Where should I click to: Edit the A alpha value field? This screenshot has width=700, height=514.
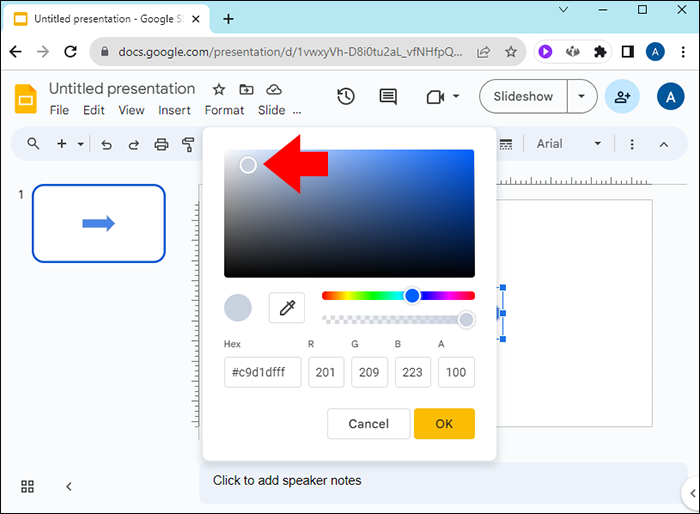[x=456, y=372]
